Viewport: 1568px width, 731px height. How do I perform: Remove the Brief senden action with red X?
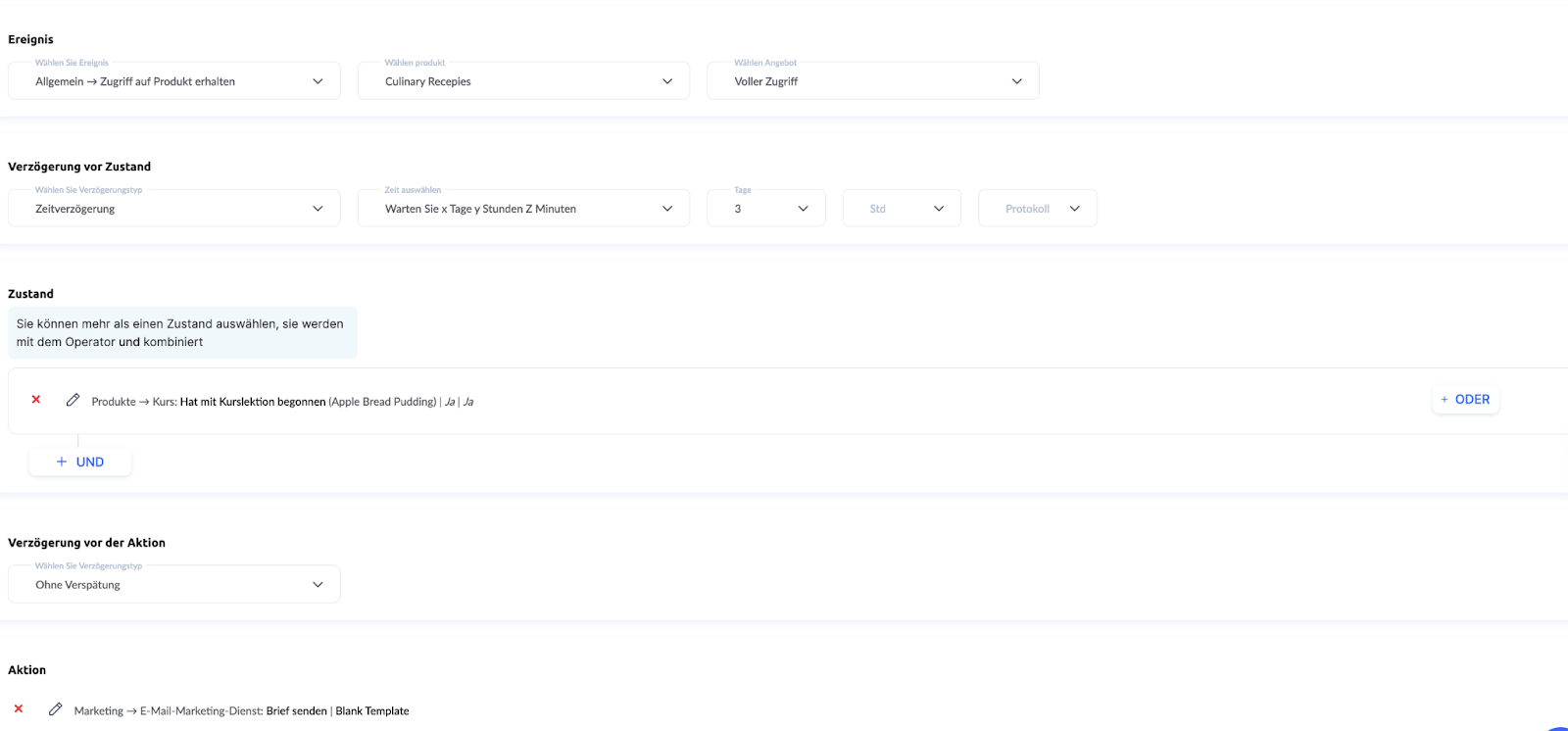tap(19, 708)
